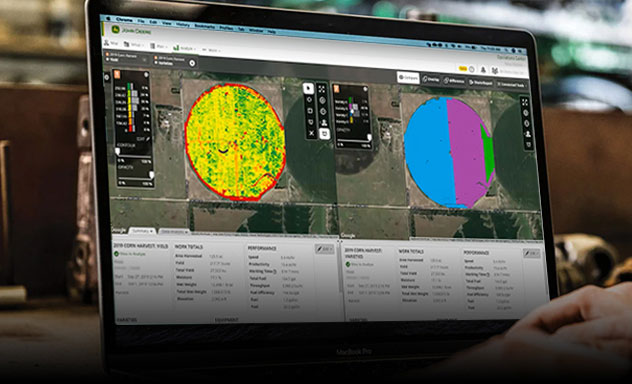Click the Compare button
This screenshot has width=632, height=384.
pyautogui.click(x=408, y=77)
